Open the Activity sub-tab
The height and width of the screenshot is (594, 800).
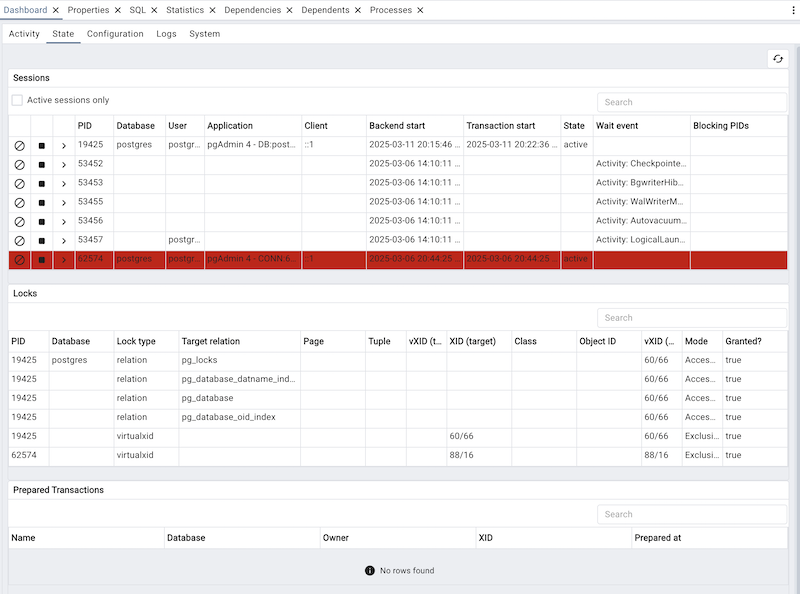point(23,33)
